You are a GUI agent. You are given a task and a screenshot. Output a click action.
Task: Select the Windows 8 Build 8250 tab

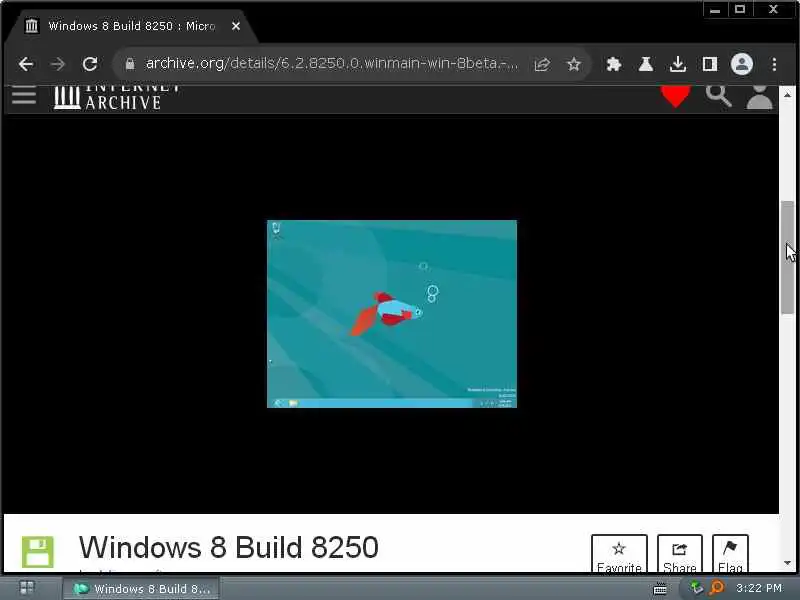[x=133, y=26]
